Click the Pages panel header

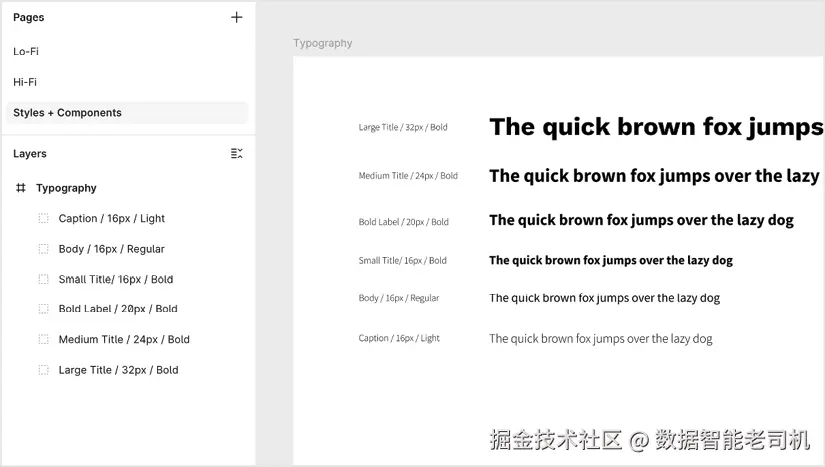tap(28, 17)
